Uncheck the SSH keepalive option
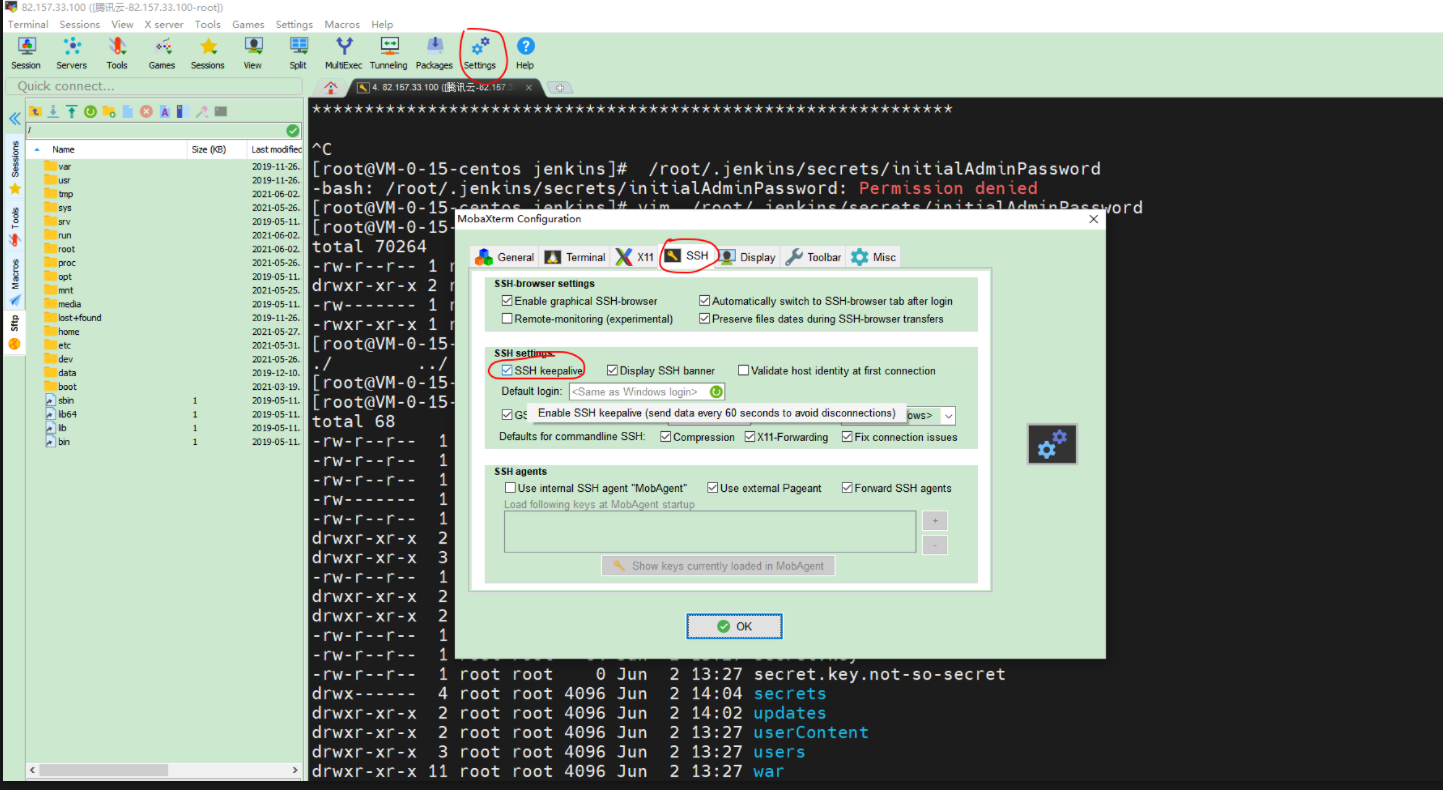 tap(509, 370)
